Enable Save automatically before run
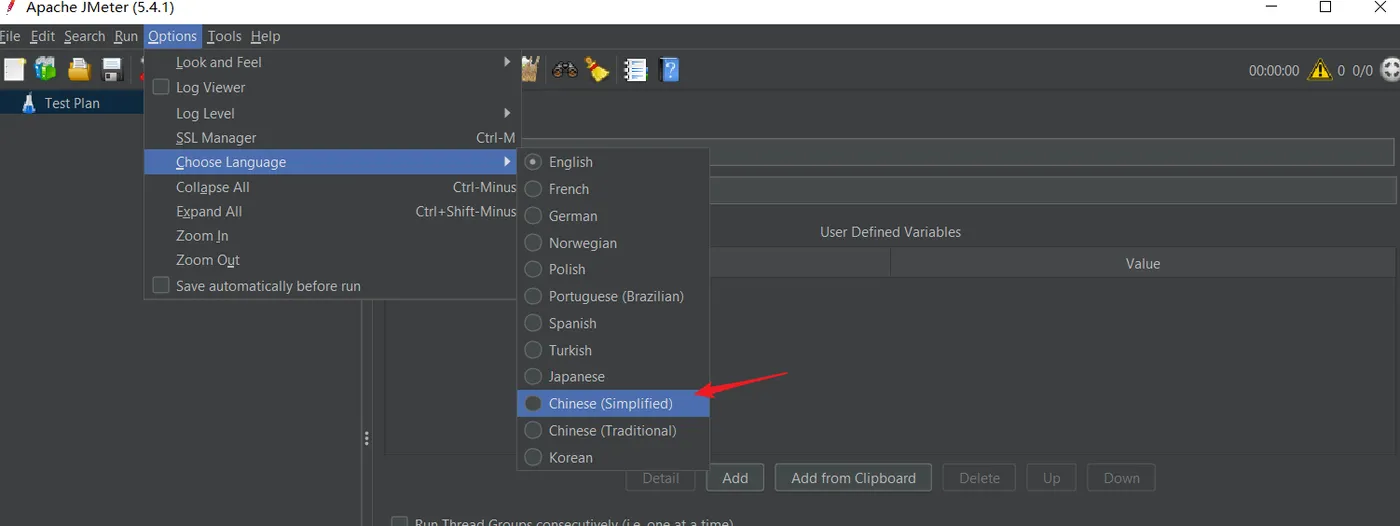This screenshot has width=1400, height=526. click(160, 285)
